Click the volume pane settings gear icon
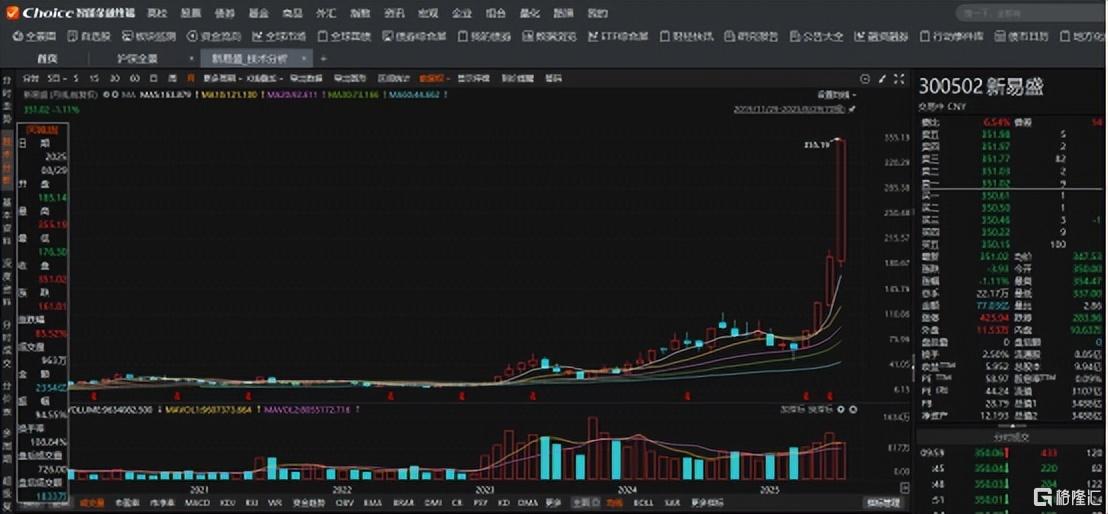 coord(841,409)
